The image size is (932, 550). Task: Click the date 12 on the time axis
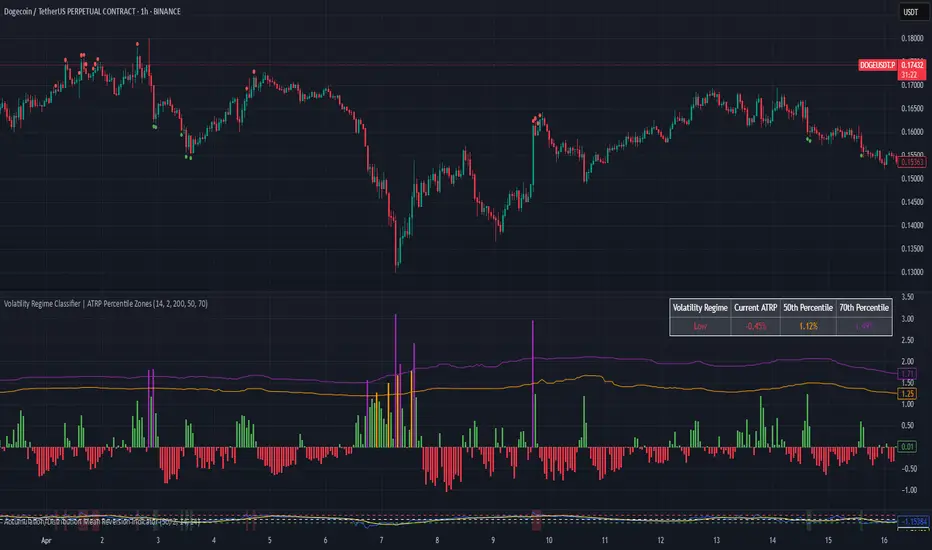pyautogui.click(x=660, y=540)
